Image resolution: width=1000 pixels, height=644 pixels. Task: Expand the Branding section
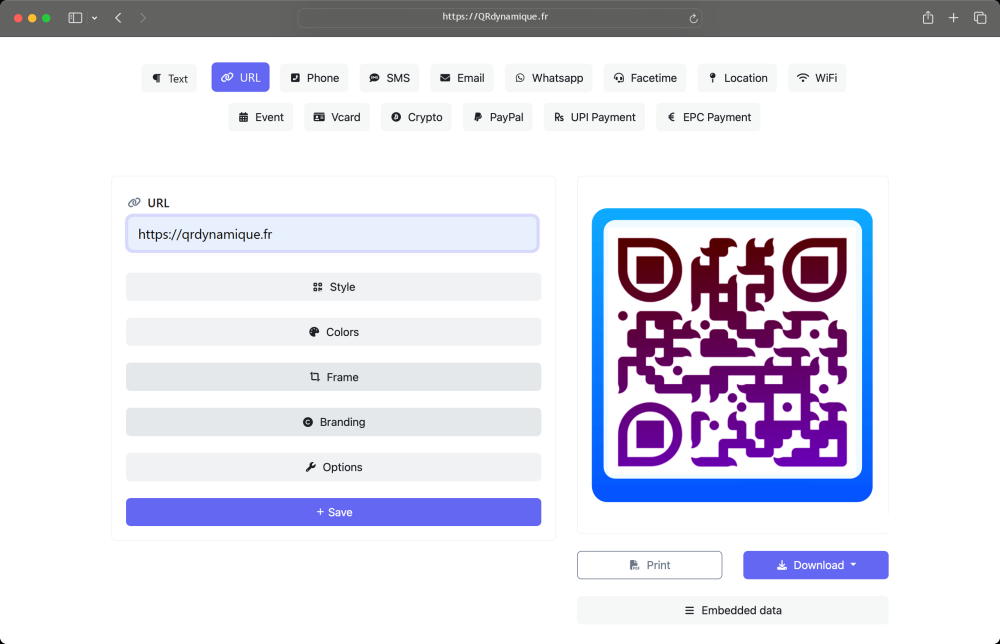[334, 422]
